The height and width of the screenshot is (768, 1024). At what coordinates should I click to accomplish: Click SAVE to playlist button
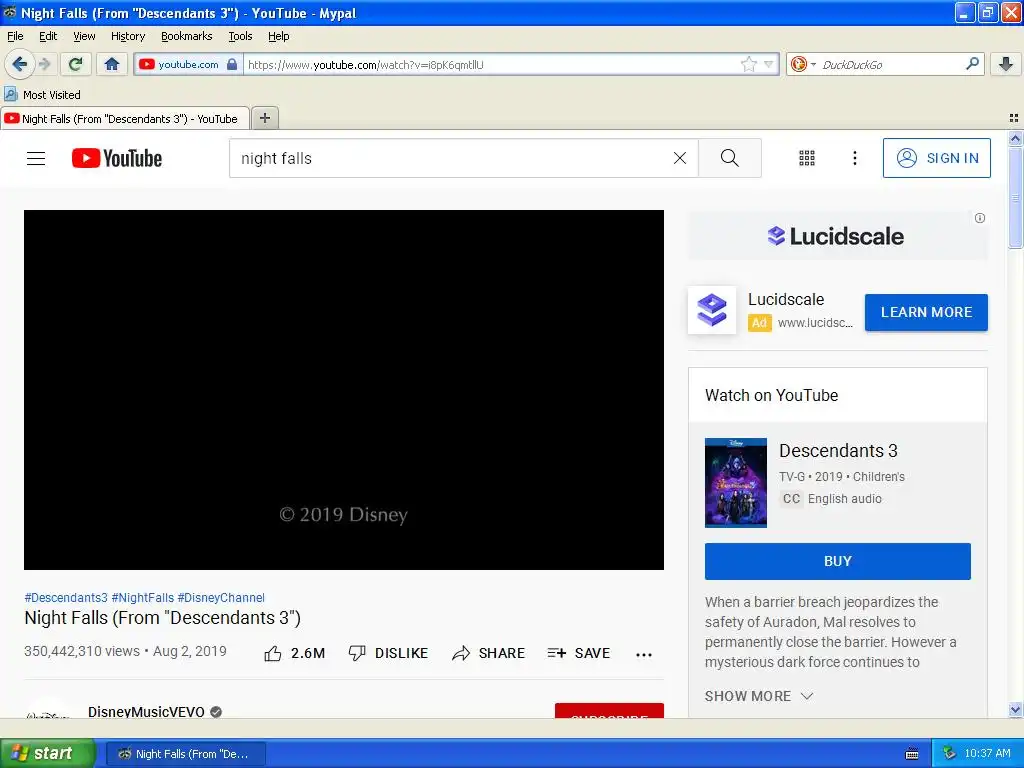click(x=578, y=653)
